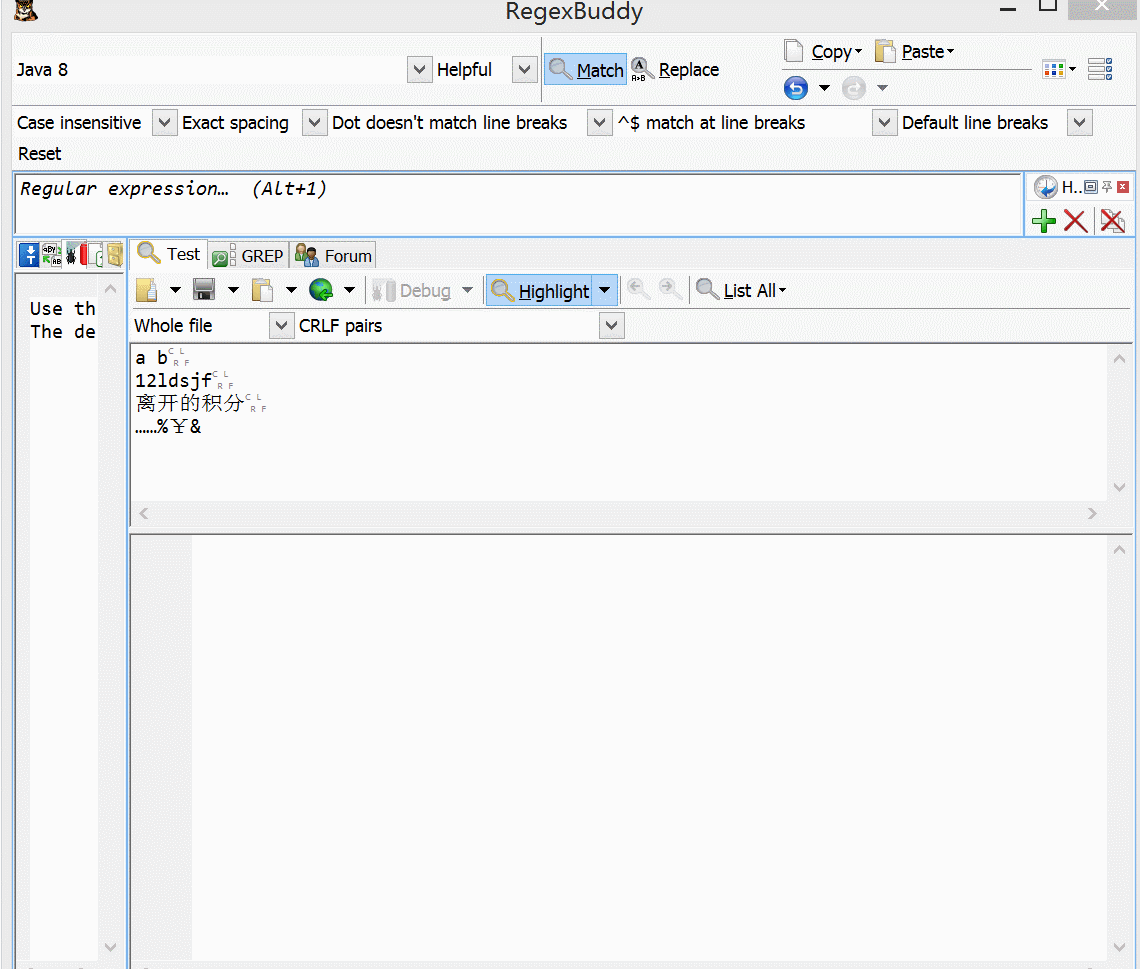Expand Dot doesn't match line breaks dropdown

[599, 123]
